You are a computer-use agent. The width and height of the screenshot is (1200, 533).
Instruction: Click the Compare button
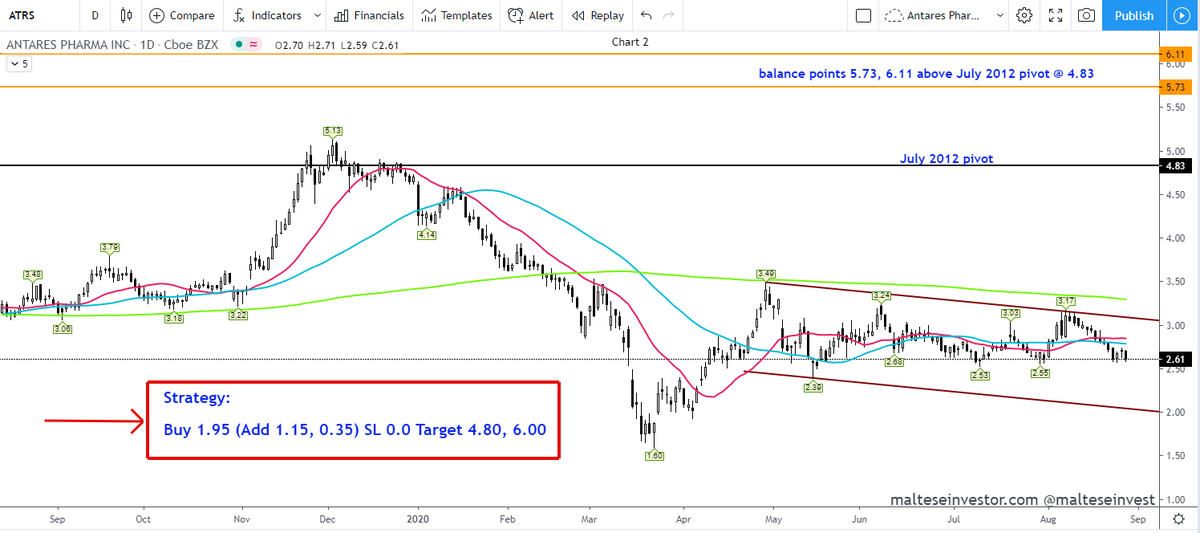click(182, 15)
